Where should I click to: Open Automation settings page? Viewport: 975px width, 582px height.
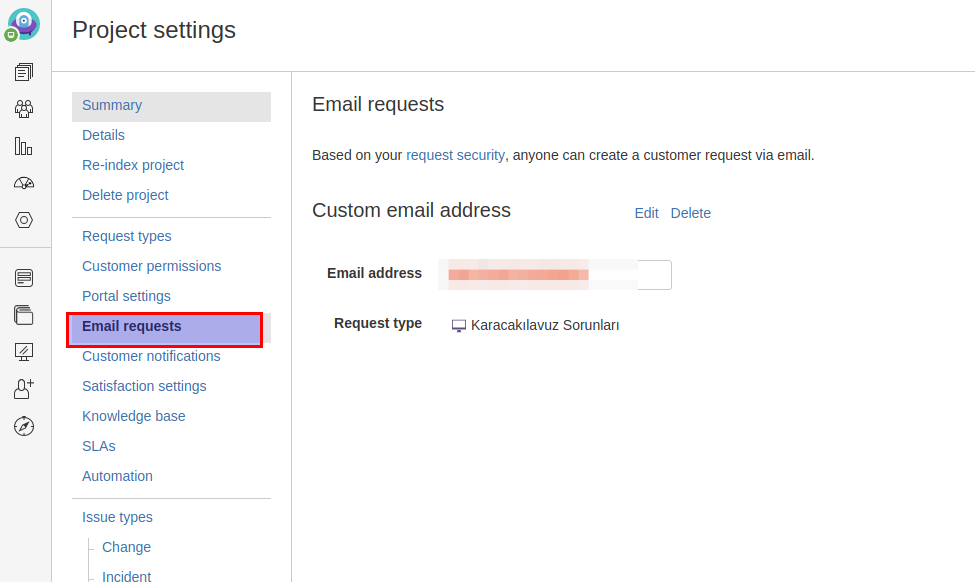(x=118, y=476)
